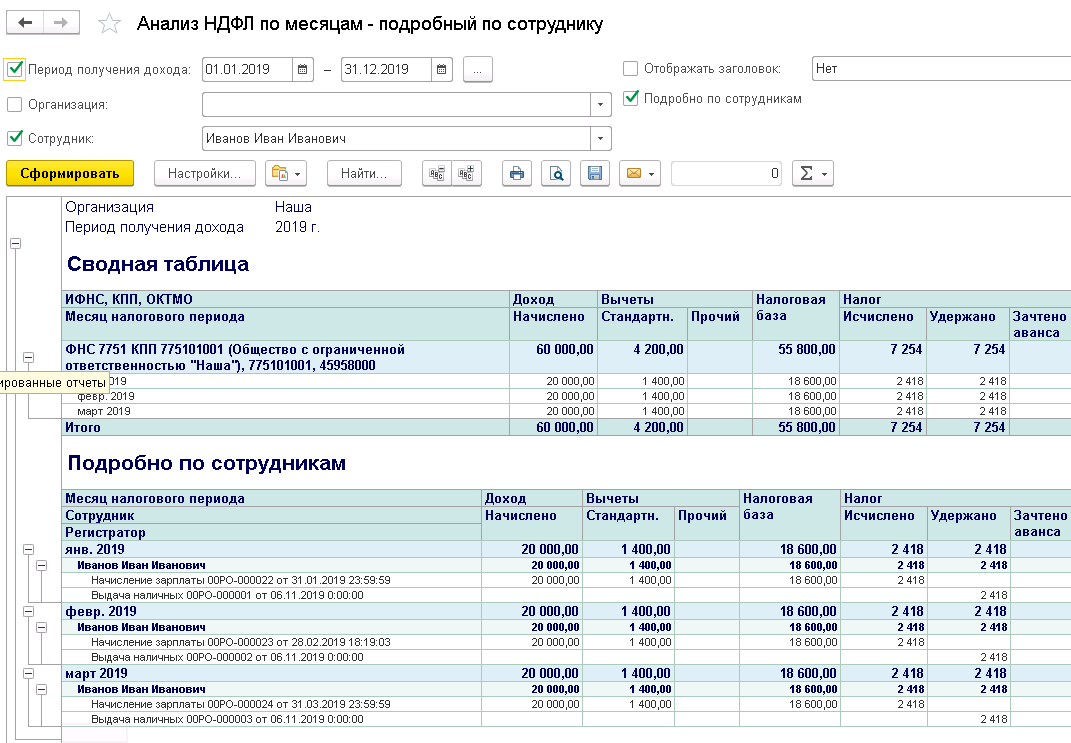Click the header field showing Нет
1071x743 pixels.
tap(941, 68)
